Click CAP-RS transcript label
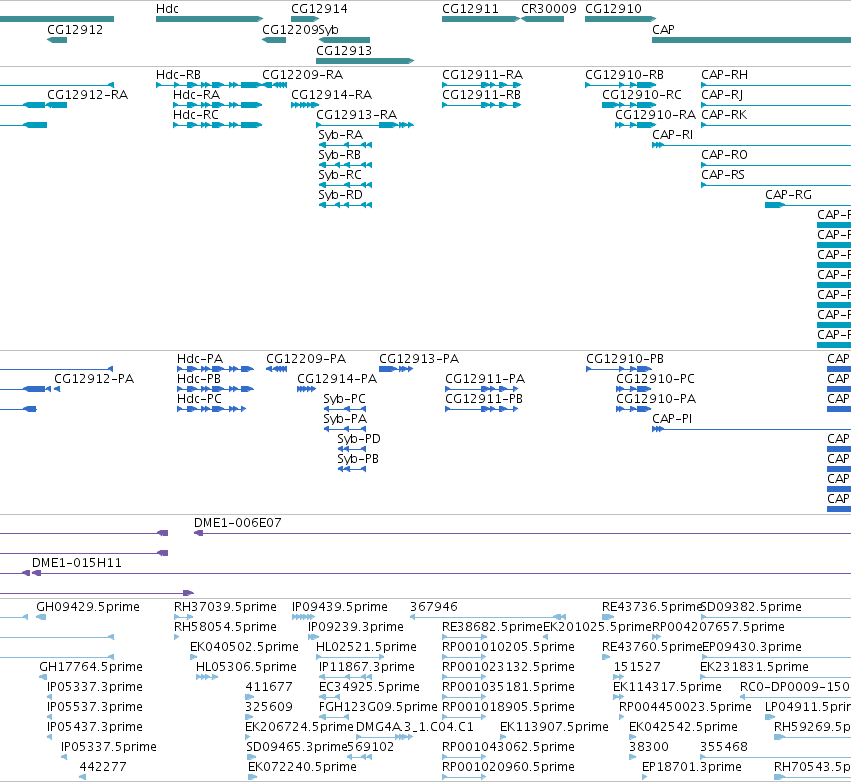Viewport: 851px width, 782px height. (x=723, y=175)
